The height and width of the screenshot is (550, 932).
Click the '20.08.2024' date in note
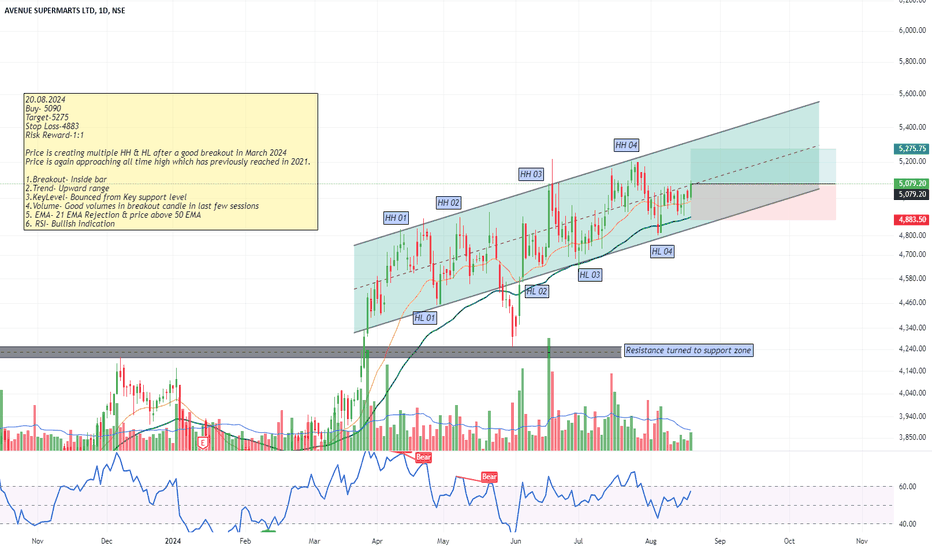(x=45, y=100)
